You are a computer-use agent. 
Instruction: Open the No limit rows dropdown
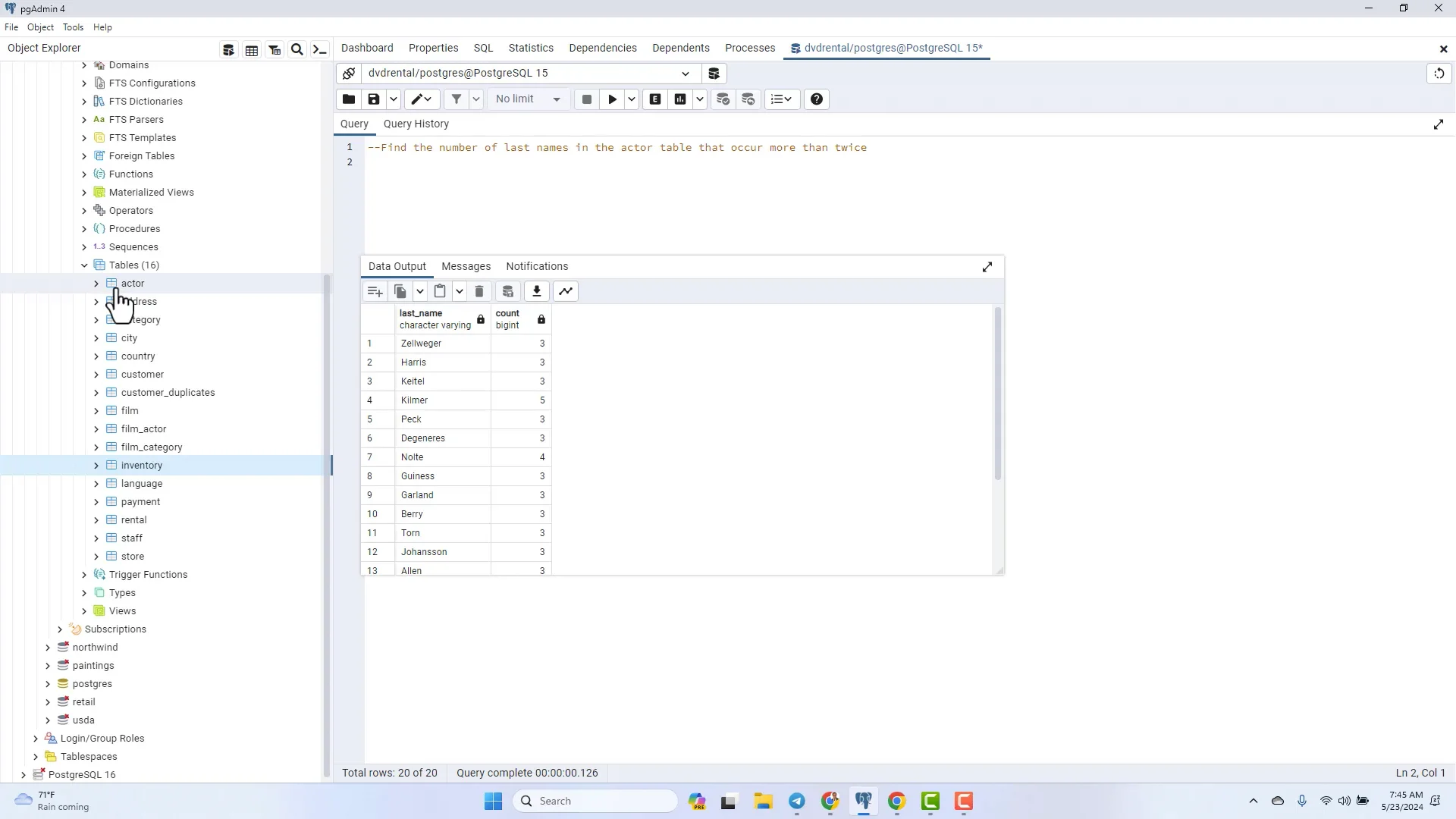tap(528, 99)
